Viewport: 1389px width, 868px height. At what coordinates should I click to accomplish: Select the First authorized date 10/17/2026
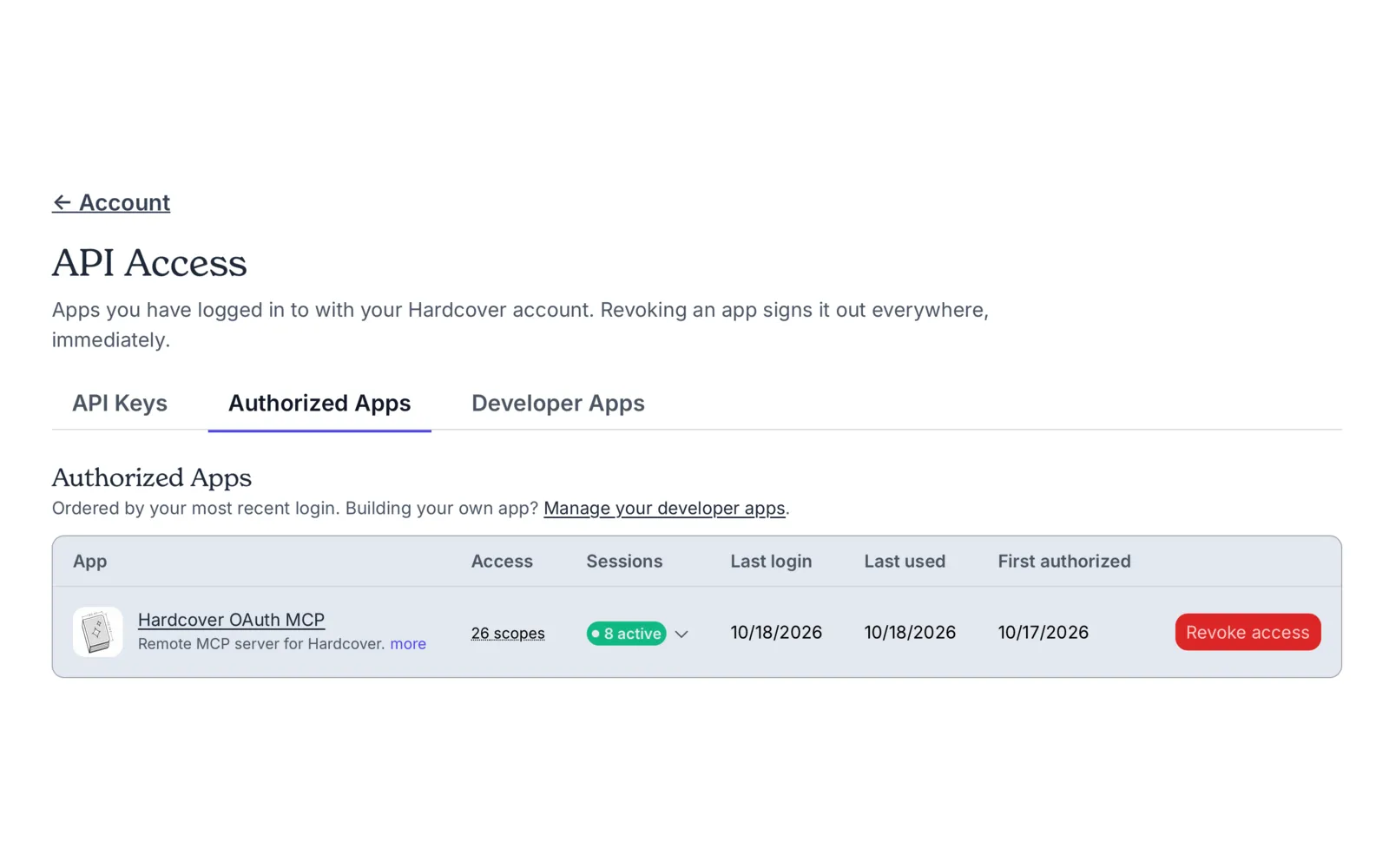tap(1043, 633)
